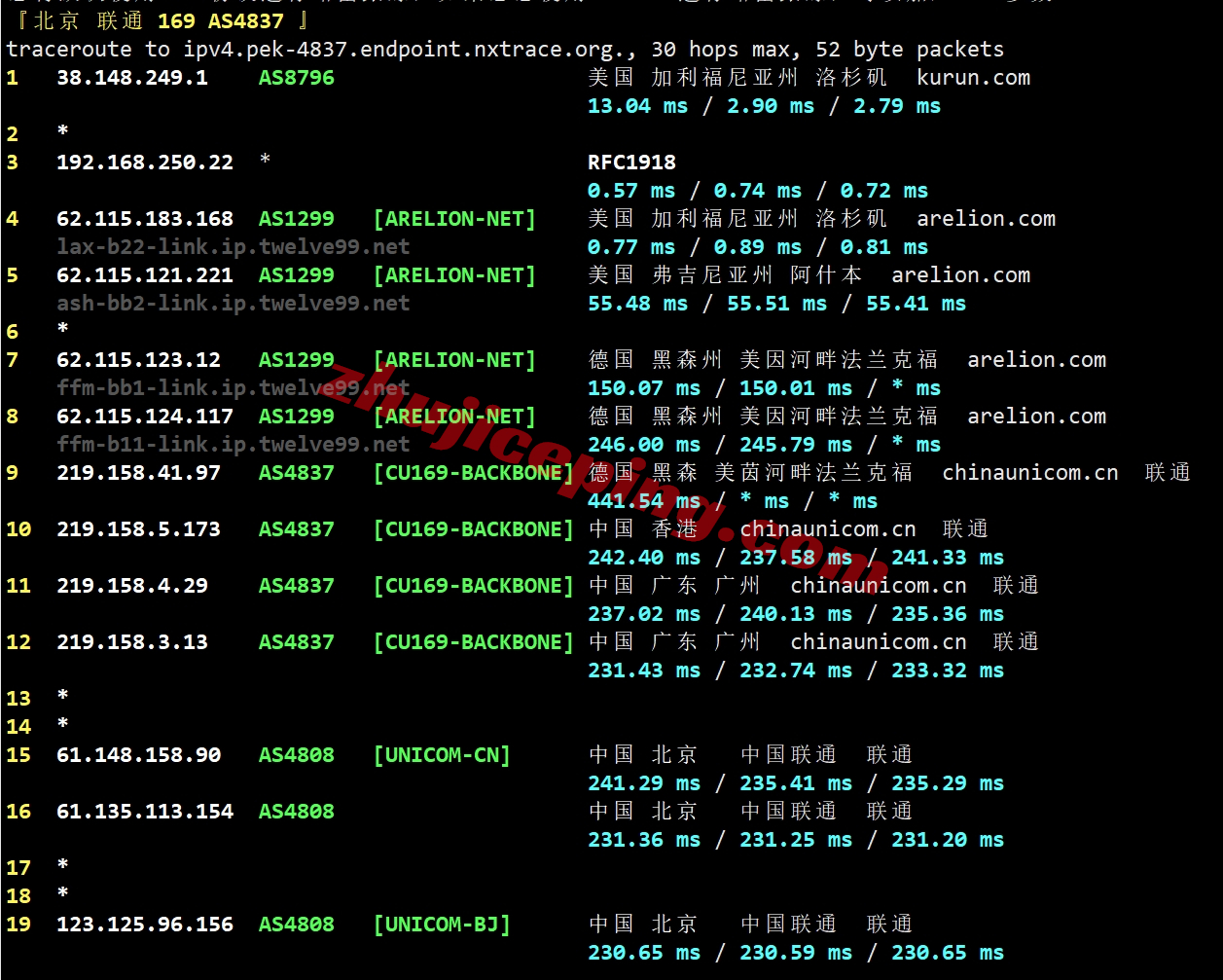
Task: Select the IP address 62.115.123.12
Action: pyautogui.click(x=139, y=360)
